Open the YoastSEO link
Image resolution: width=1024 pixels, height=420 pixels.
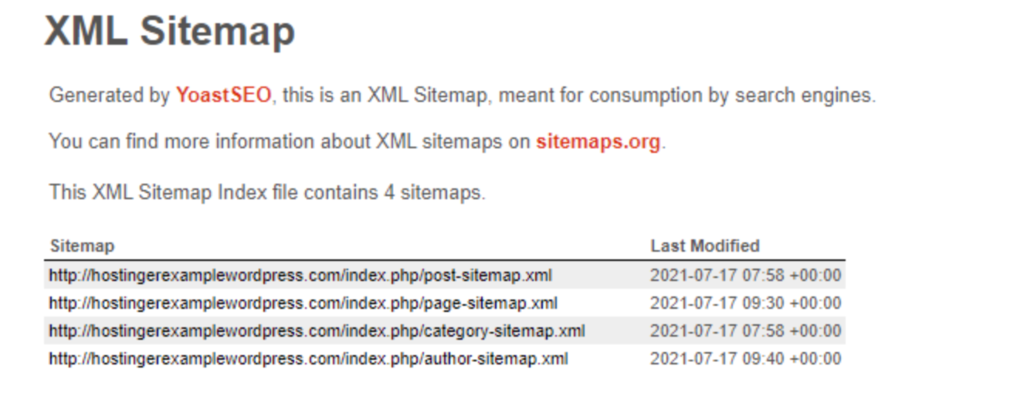point(225,96)
